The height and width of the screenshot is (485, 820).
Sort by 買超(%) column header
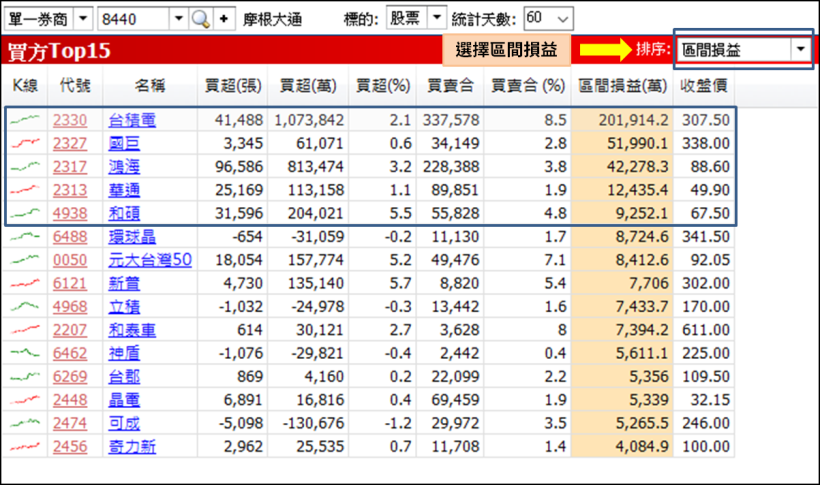click(x=383, y=86)
